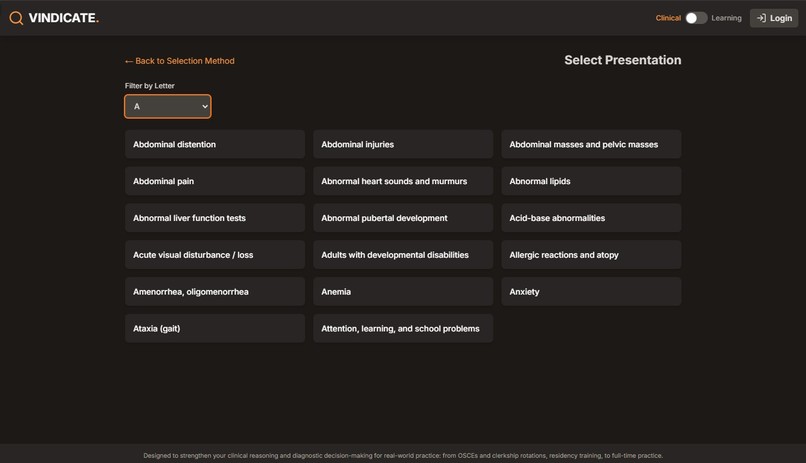Open Acute visual disturbance / loss
The width and height of the screenshot is (806, 463).
tap(215, 255)
